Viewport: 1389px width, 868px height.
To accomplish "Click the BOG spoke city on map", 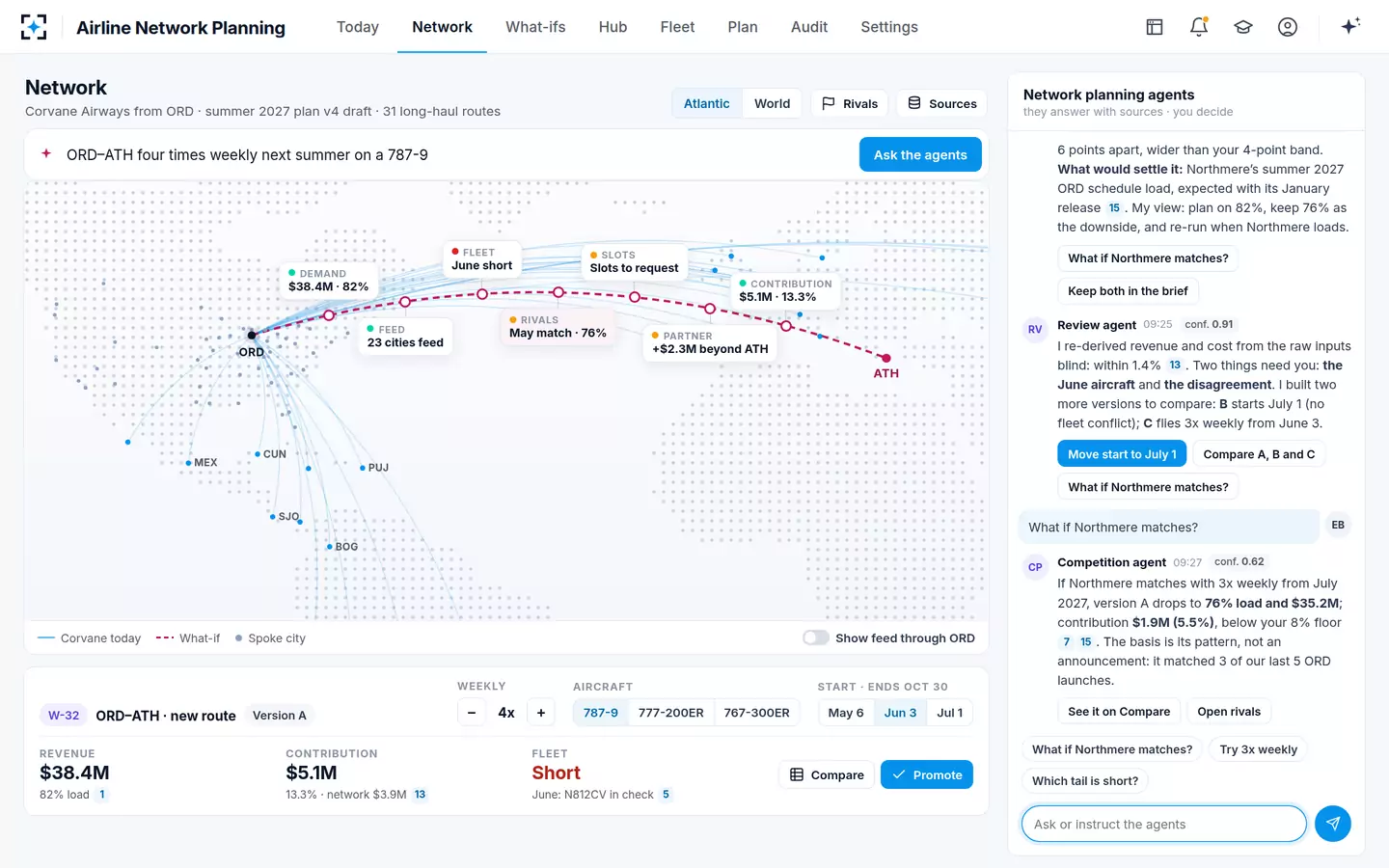I will (x=330, y=547).
